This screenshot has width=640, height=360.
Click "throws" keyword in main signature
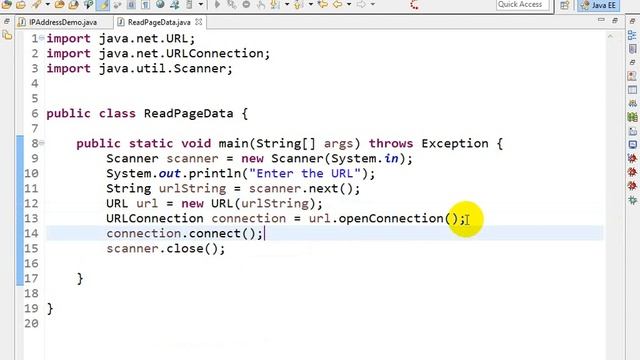coord(391,143)
